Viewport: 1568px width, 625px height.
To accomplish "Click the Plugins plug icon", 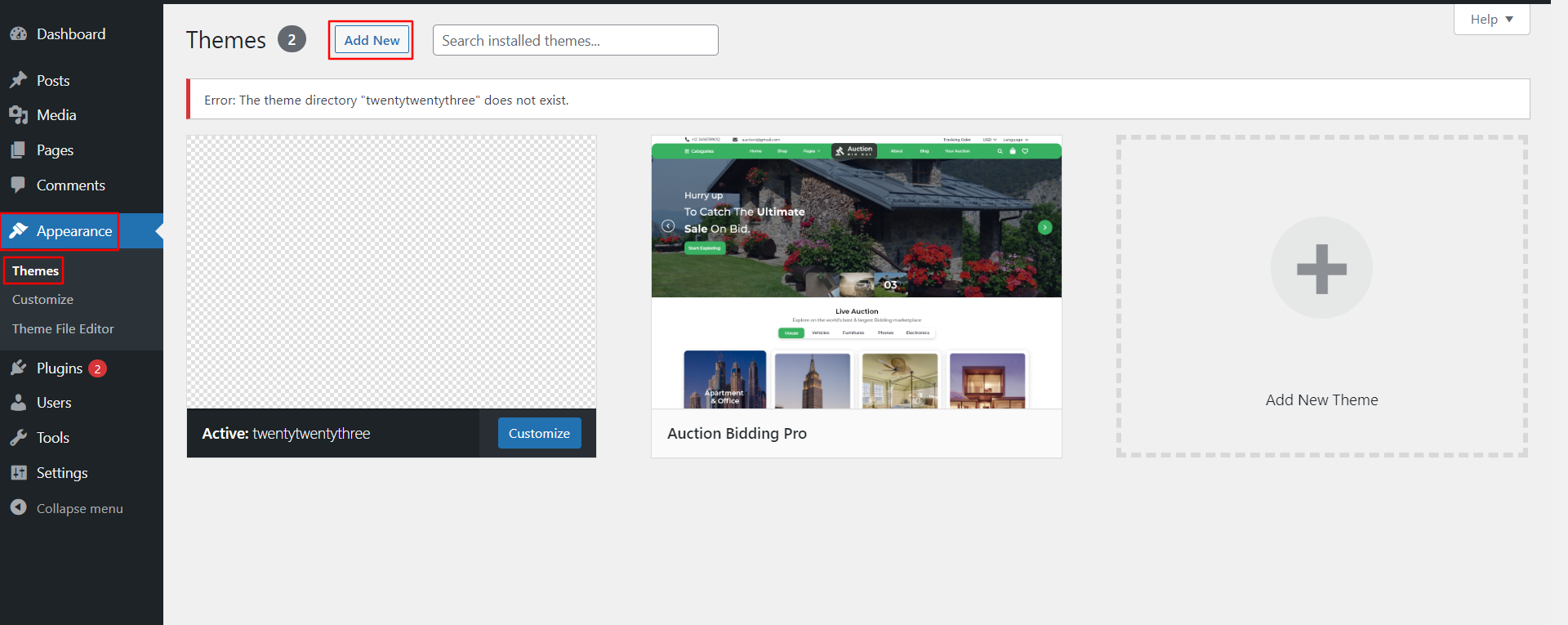I will click(18, 368).
